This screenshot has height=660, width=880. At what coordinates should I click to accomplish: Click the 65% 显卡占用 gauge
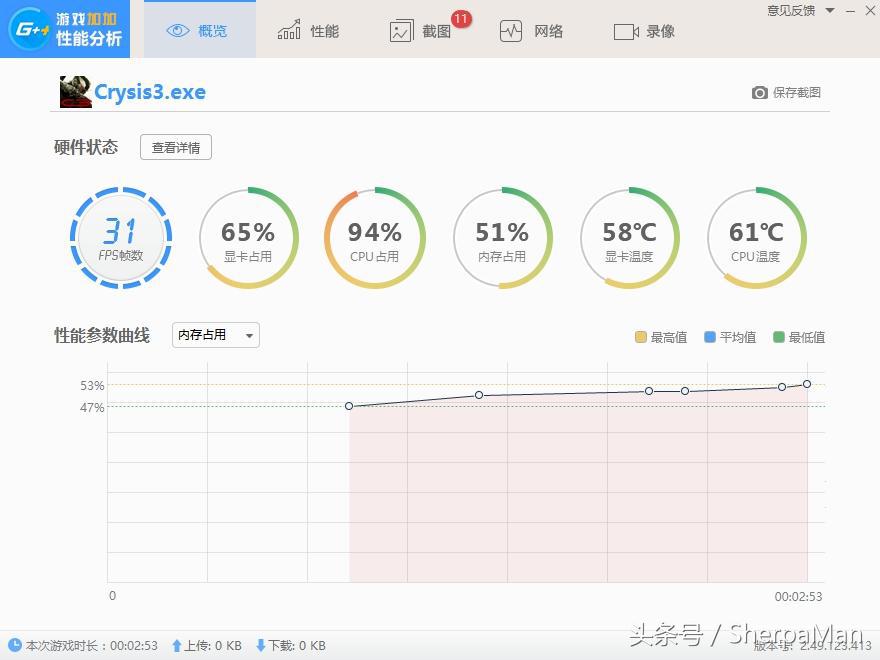pyautogui.click(x=248, y=238)
